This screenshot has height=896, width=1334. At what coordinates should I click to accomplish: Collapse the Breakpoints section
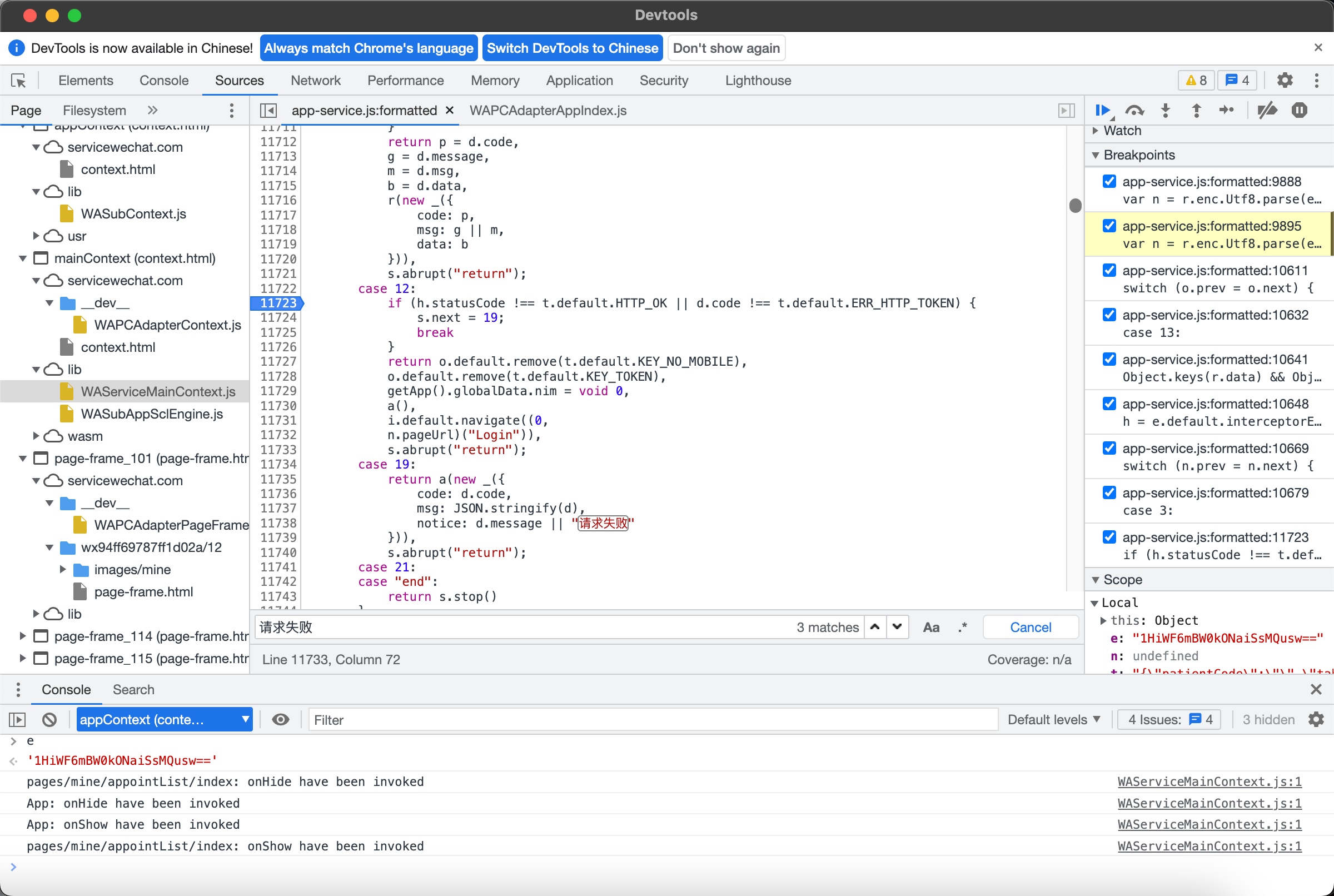[x=1095, y=156]
